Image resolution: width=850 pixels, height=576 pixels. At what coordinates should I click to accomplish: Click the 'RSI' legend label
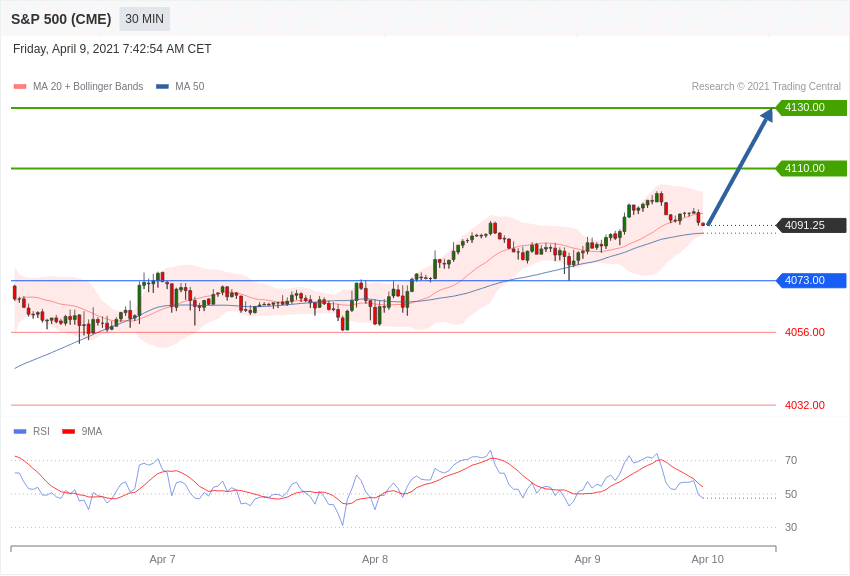pyautogui.click(x=41, y=431)
